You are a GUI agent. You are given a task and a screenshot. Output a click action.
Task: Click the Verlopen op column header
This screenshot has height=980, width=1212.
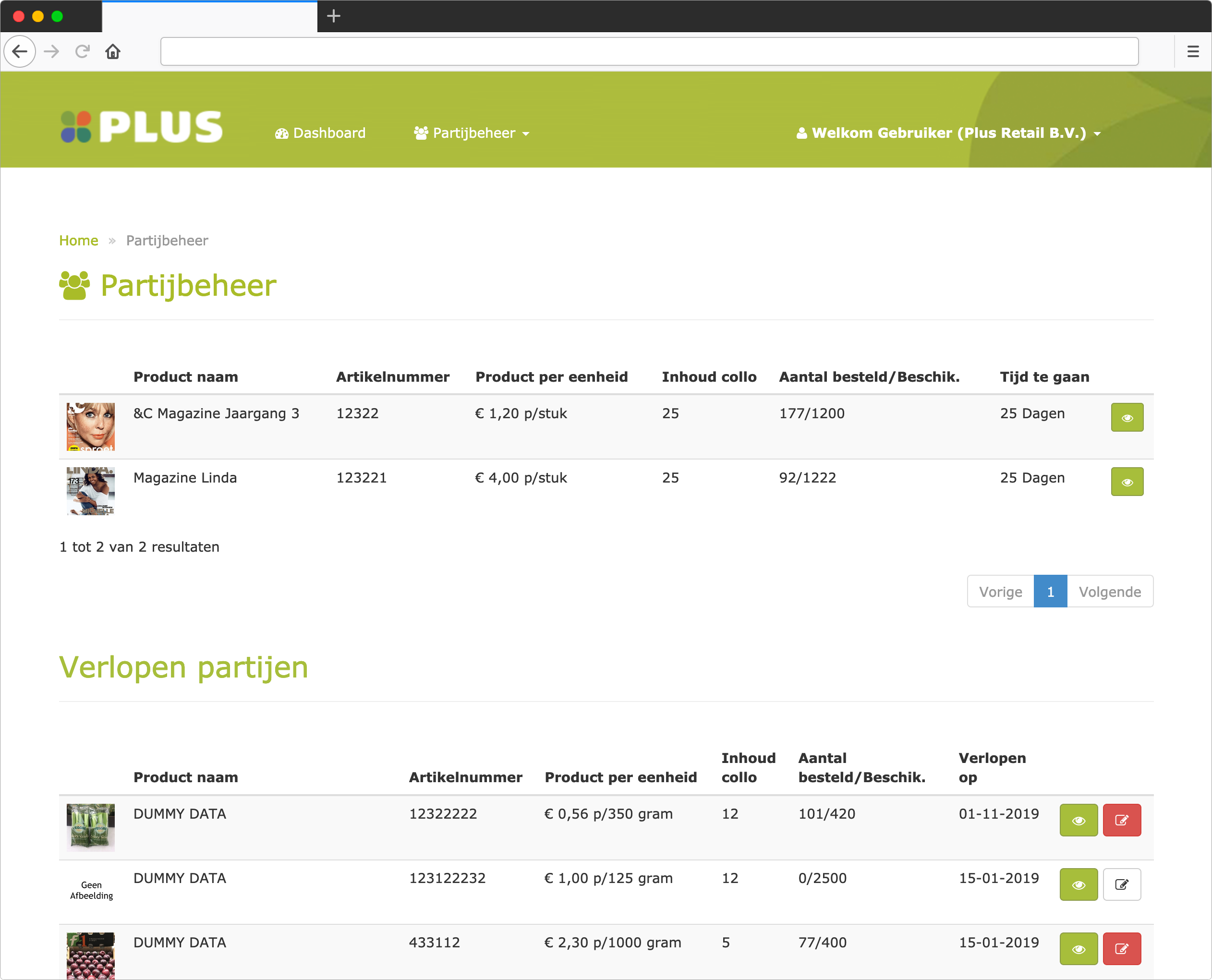coord(992,768)
